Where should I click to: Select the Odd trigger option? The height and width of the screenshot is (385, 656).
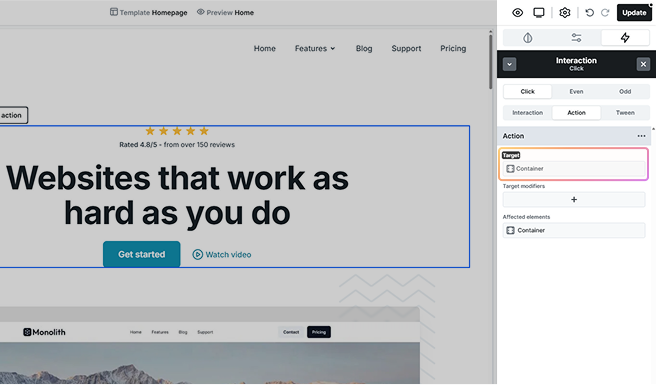pyautogui.click(x=625, y=91)
